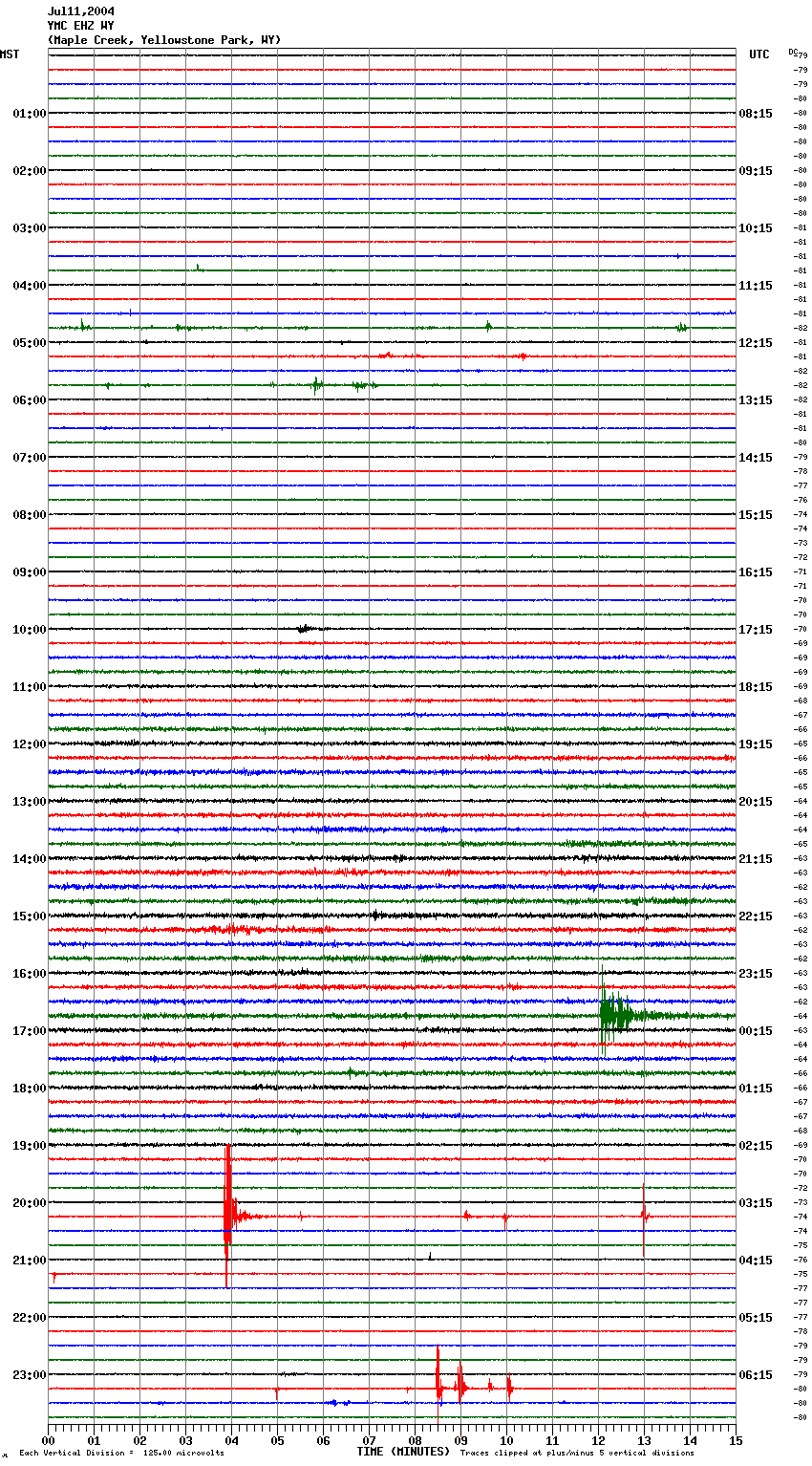
Task: Click the "08:15" UTC time label
Action: point(756,114)
